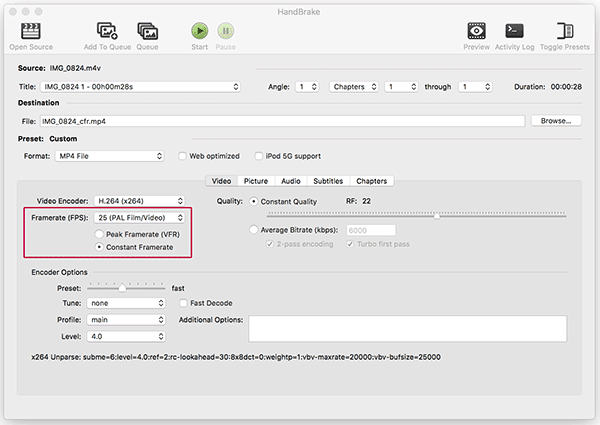The image size is (600, 425).
Task: Enable Web optimized checkbox
Action: [x=182, y=156]
